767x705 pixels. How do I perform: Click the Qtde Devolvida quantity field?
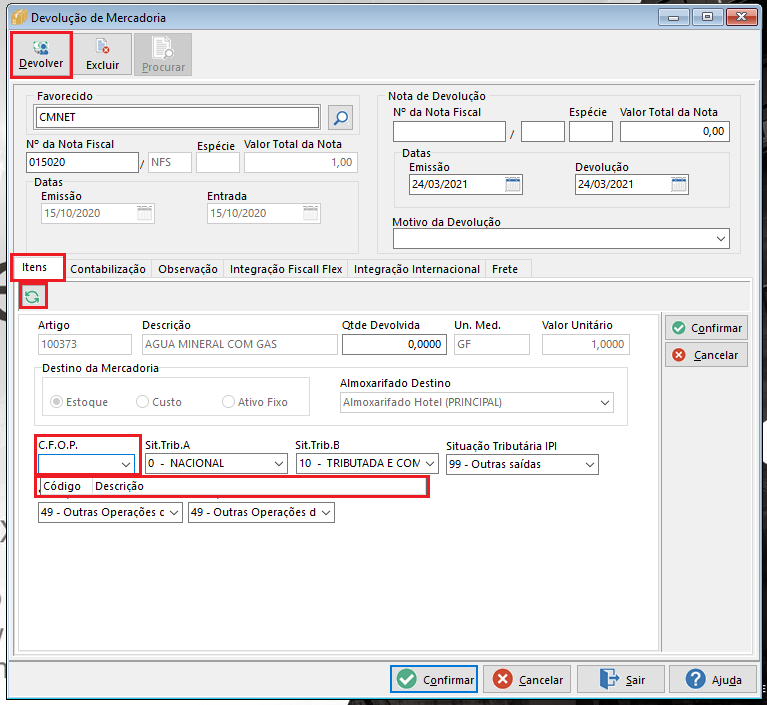394,344
